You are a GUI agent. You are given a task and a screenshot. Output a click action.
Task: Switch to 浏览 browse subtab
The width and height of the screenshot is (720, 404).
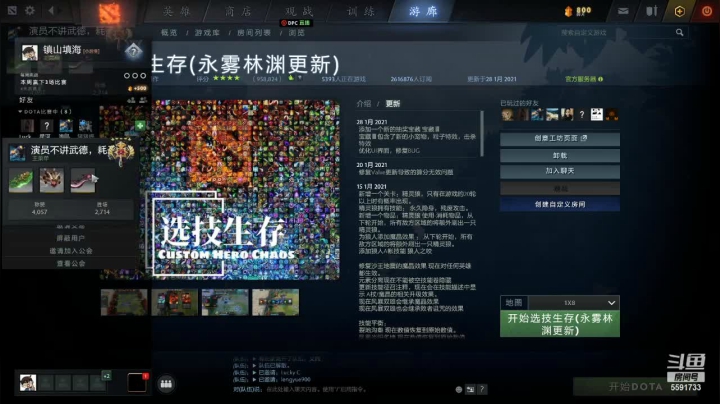296,33
